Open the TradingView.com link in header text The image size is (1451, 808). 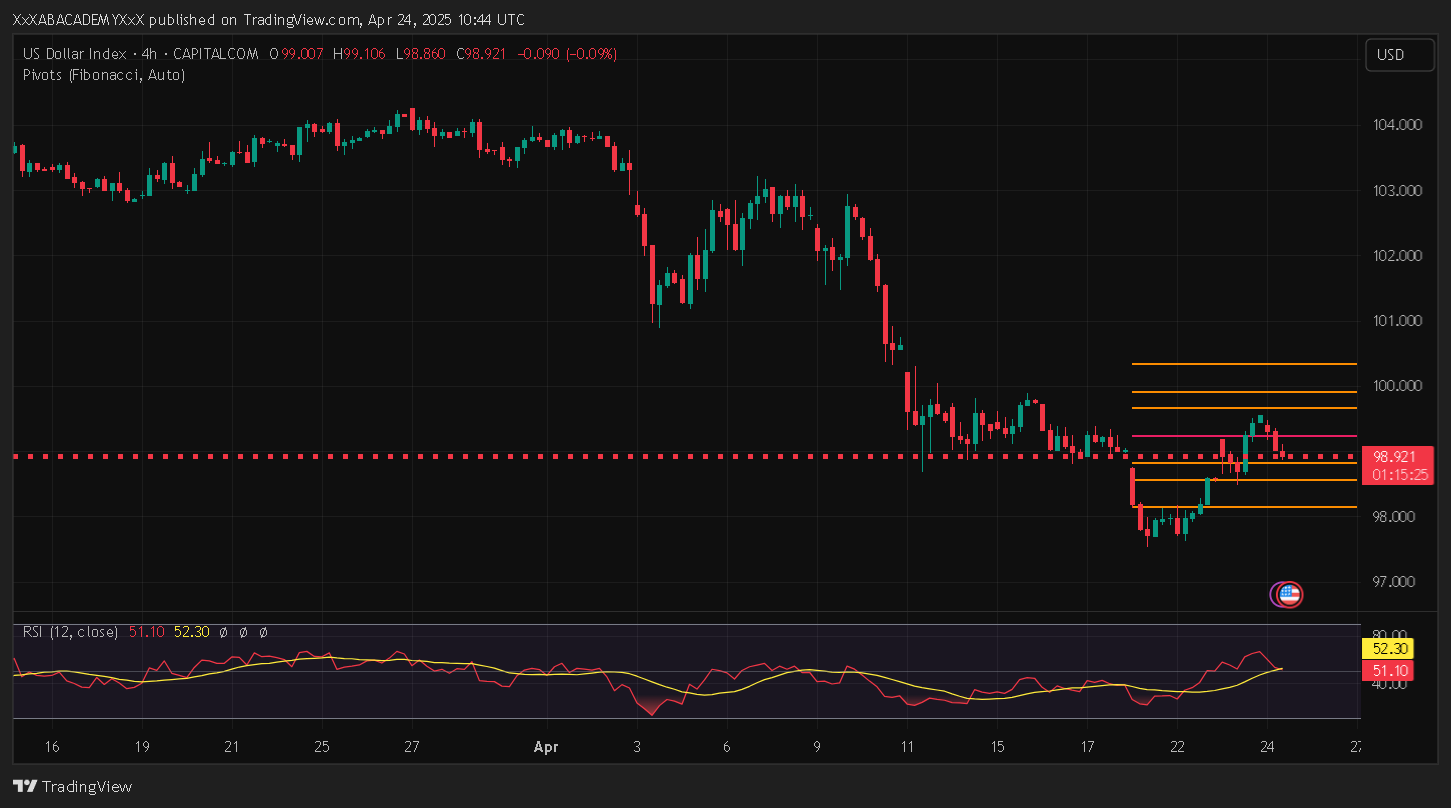[302, 20]
